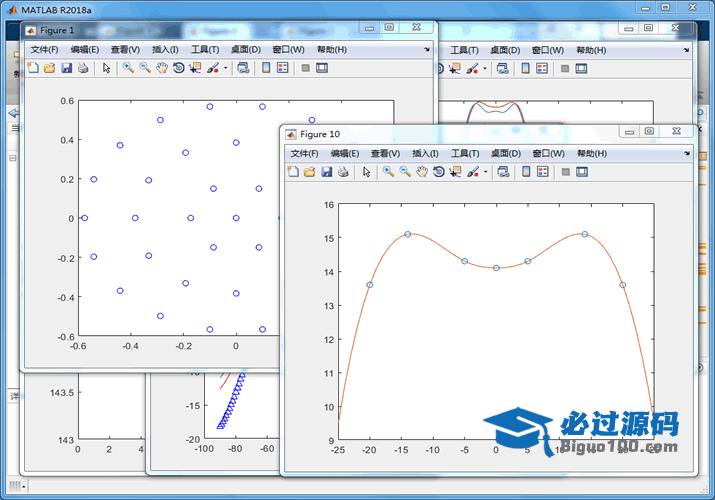This screenshot has width=715, height=500.
Task: Click New Figure icon in Figure 10 toolbar
Action: tap(293, 172)
